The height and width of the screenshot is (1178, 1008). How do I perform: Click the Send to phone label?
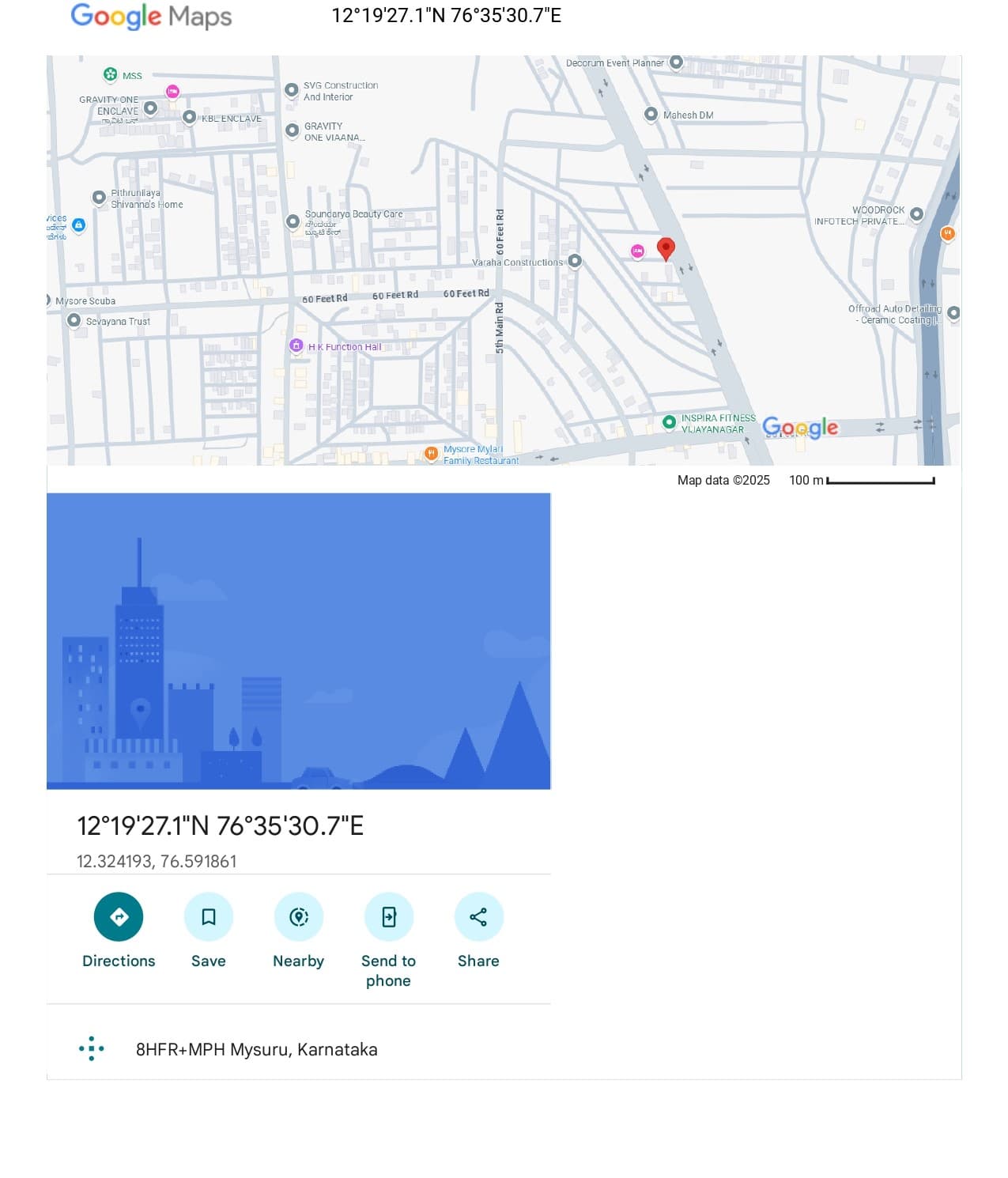coord(388,971)
